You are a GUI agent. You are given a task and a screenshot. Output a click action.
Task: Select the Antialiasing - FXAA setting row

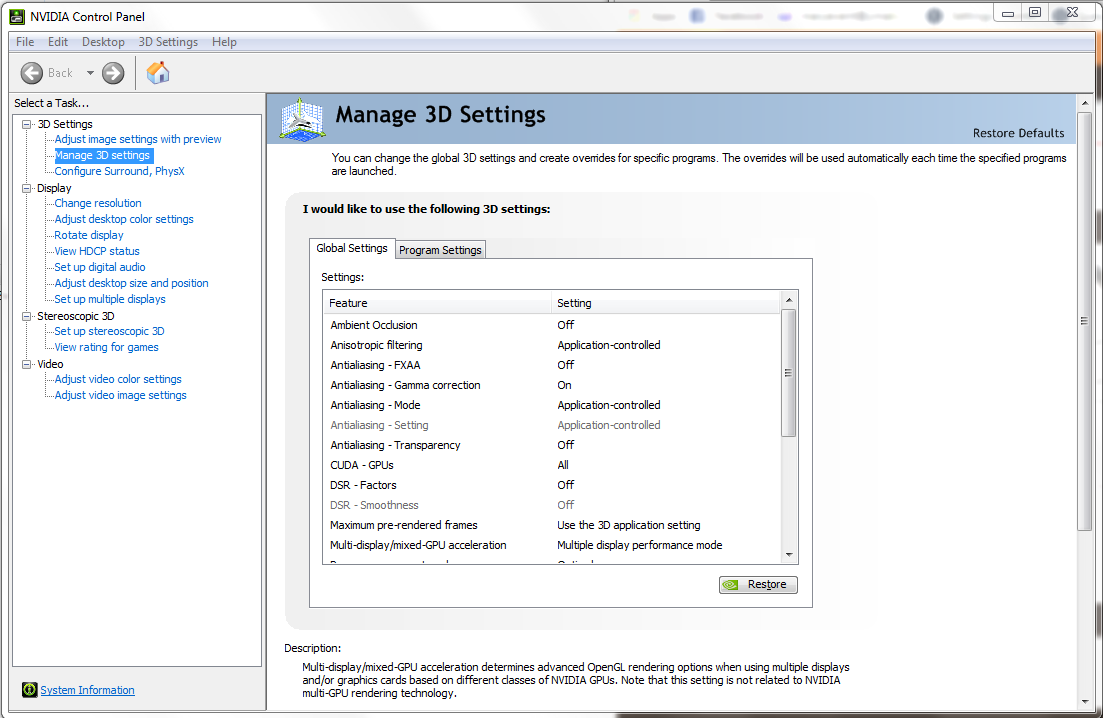(x=376, y=365)
